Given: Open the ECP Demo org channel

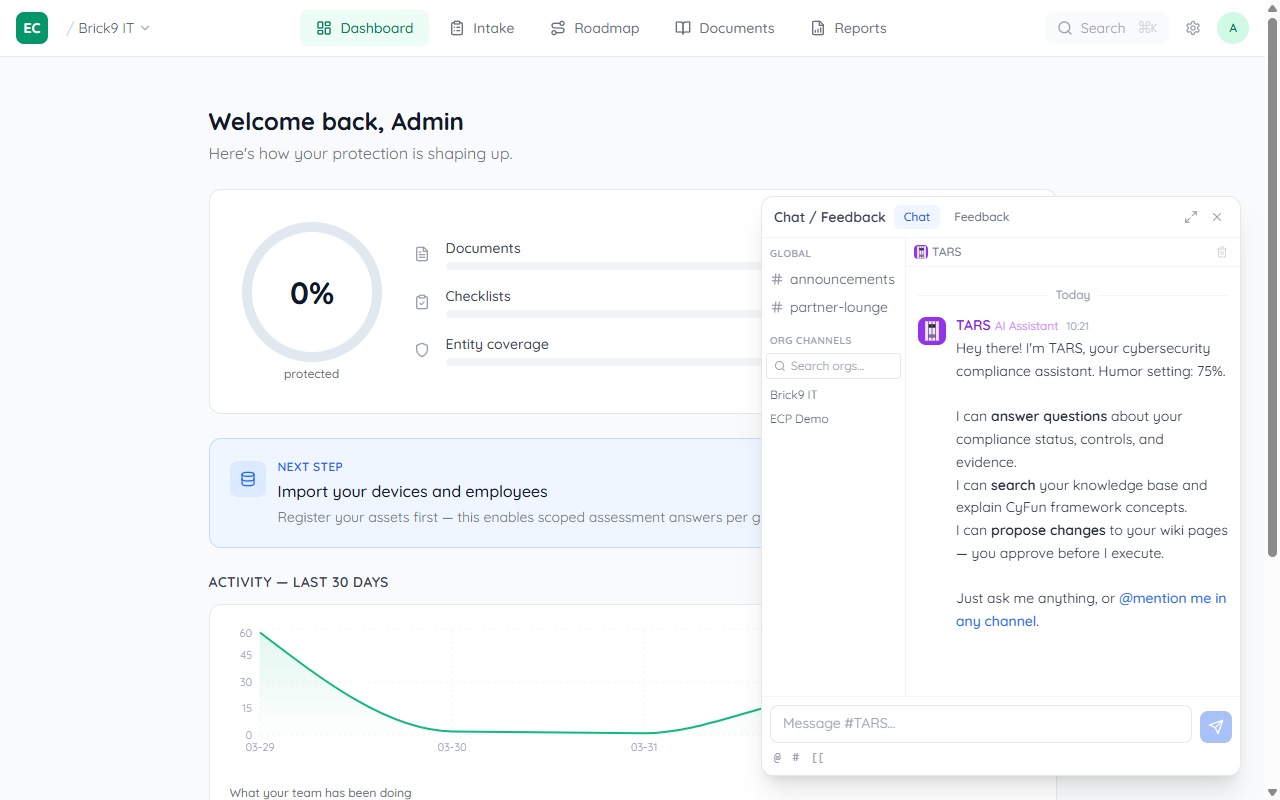Looking at the screenshot, I should (799, 419).
